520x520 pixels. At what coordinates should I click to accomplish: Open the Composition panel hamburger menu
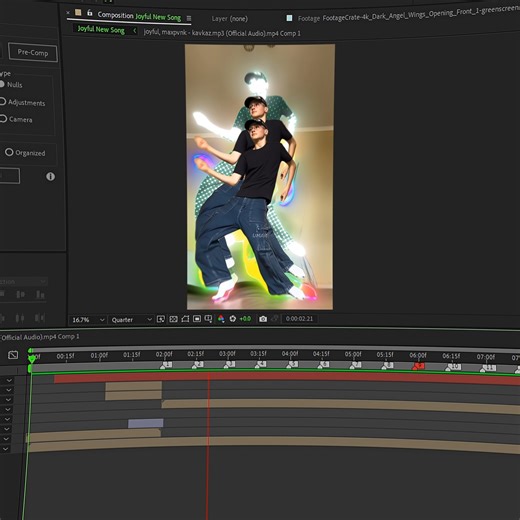189,18
